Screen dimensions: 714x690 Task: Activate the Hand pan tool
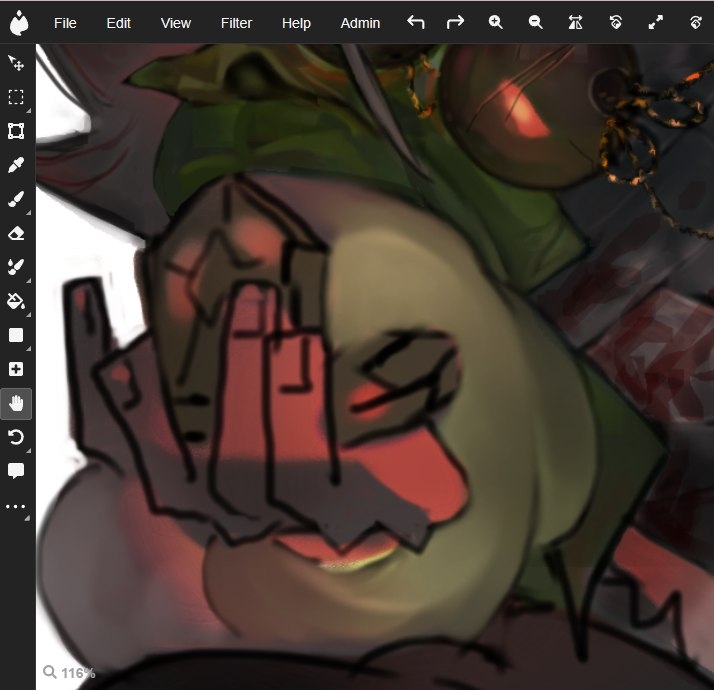(x=16, y=403)
